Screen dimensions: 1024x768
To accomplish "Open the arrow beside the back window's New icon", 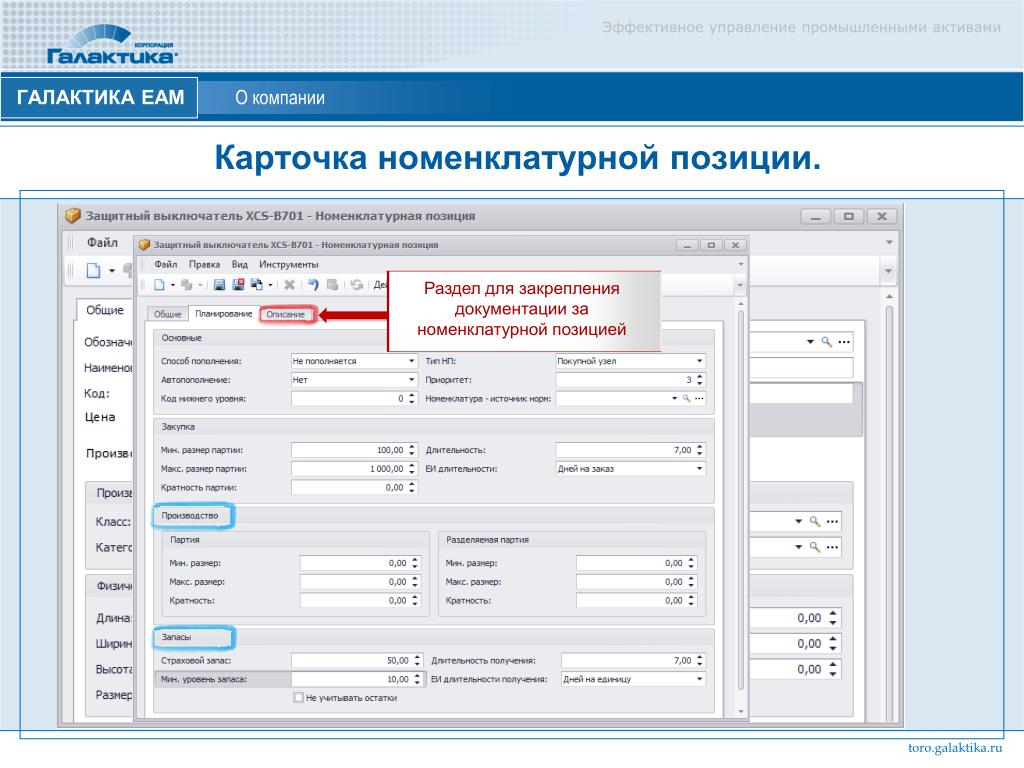I will [x=112, y=270].
